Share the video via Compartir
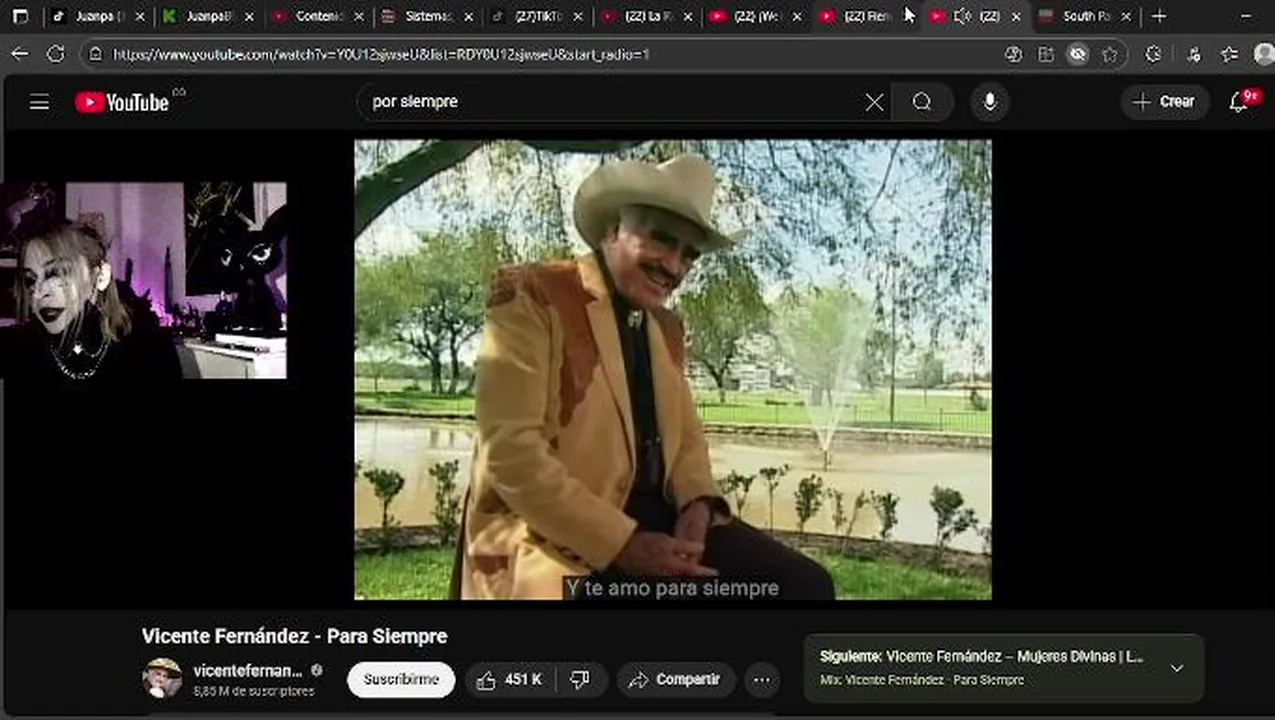Screen dimensions: 1275x720 (x=676, y=680)
